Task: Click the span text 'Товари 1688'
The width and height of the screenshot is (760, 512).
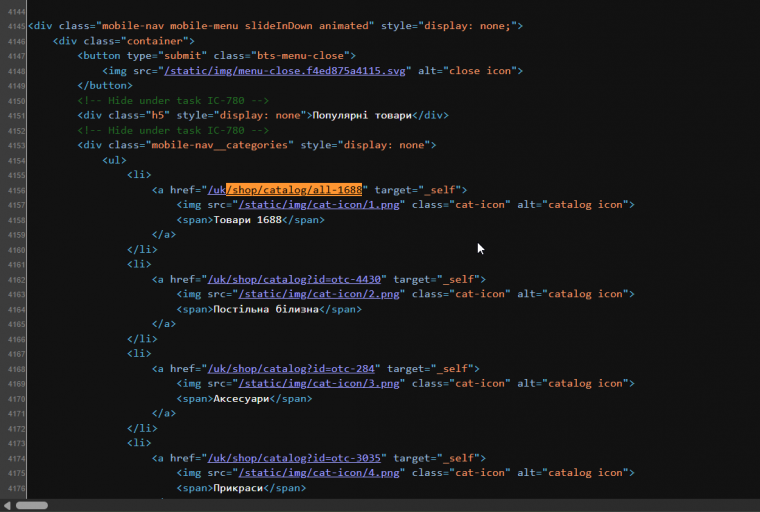Action: pos(248,220)
